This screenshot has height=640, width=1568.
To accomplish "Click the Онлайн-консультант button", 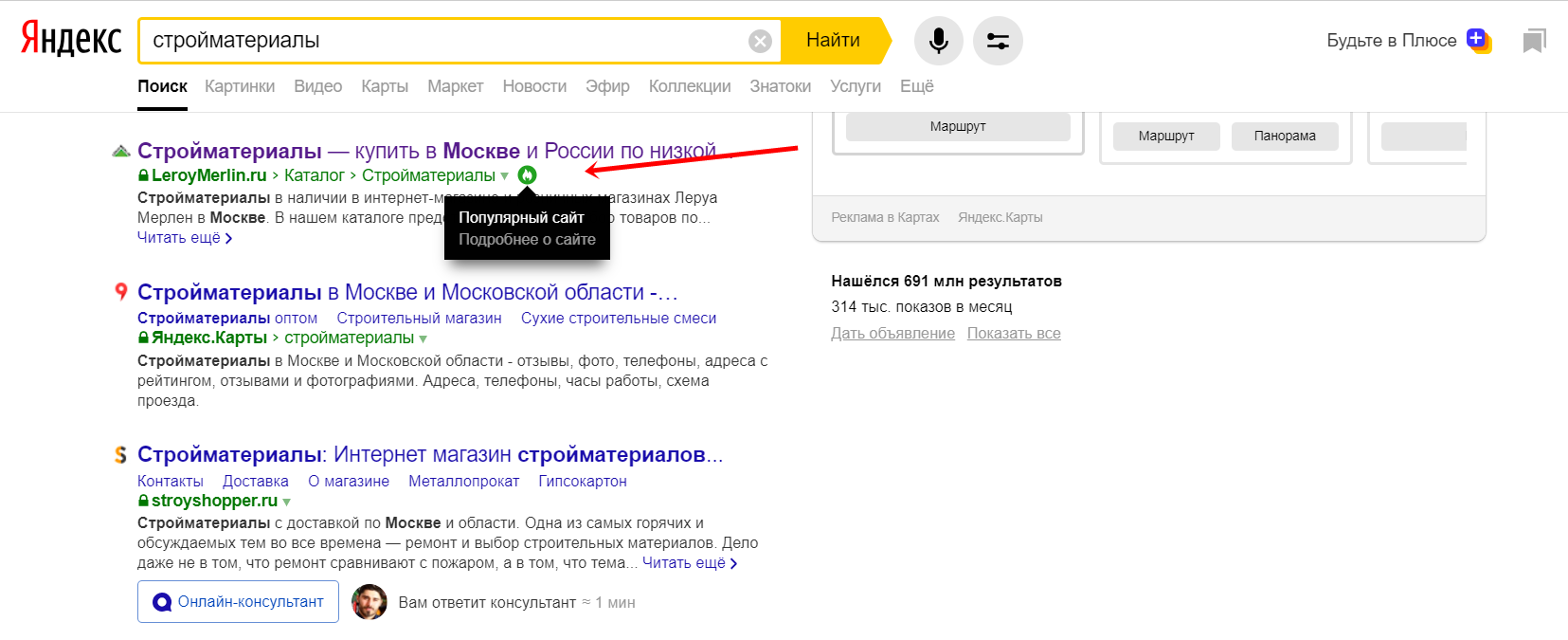I will click(238, 602).
